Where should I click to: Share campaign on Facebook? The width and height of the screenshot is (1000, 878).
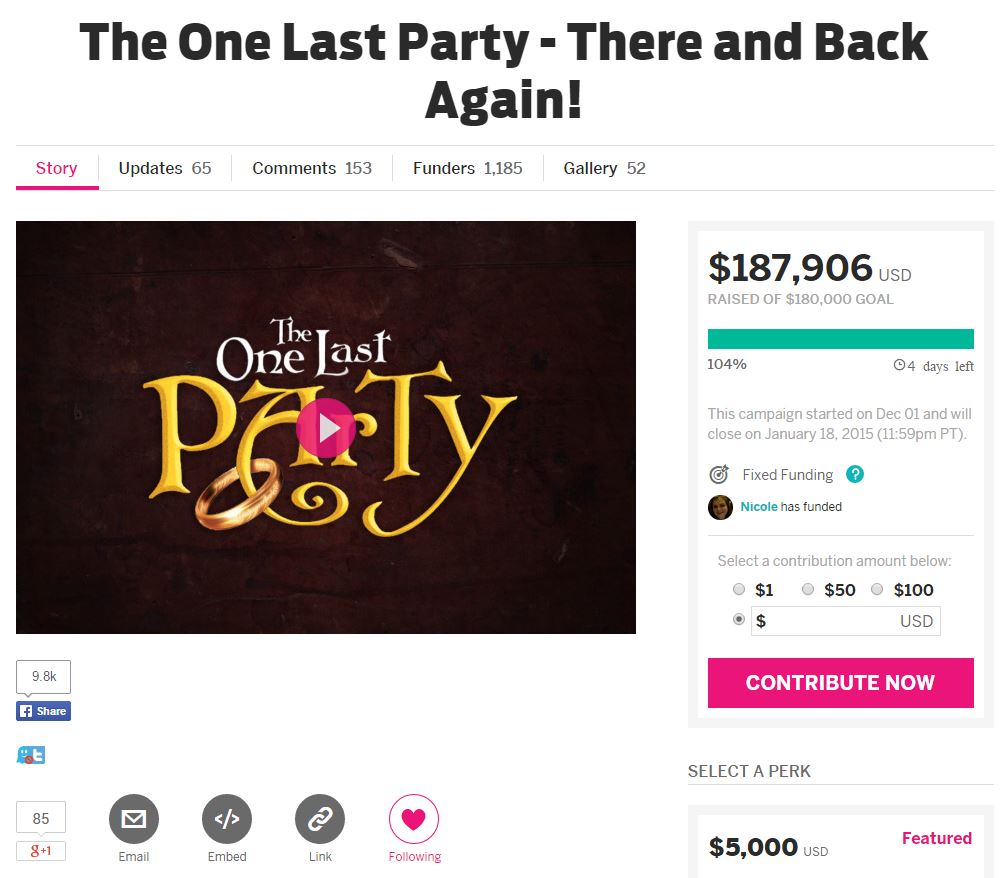click(43, 711)
